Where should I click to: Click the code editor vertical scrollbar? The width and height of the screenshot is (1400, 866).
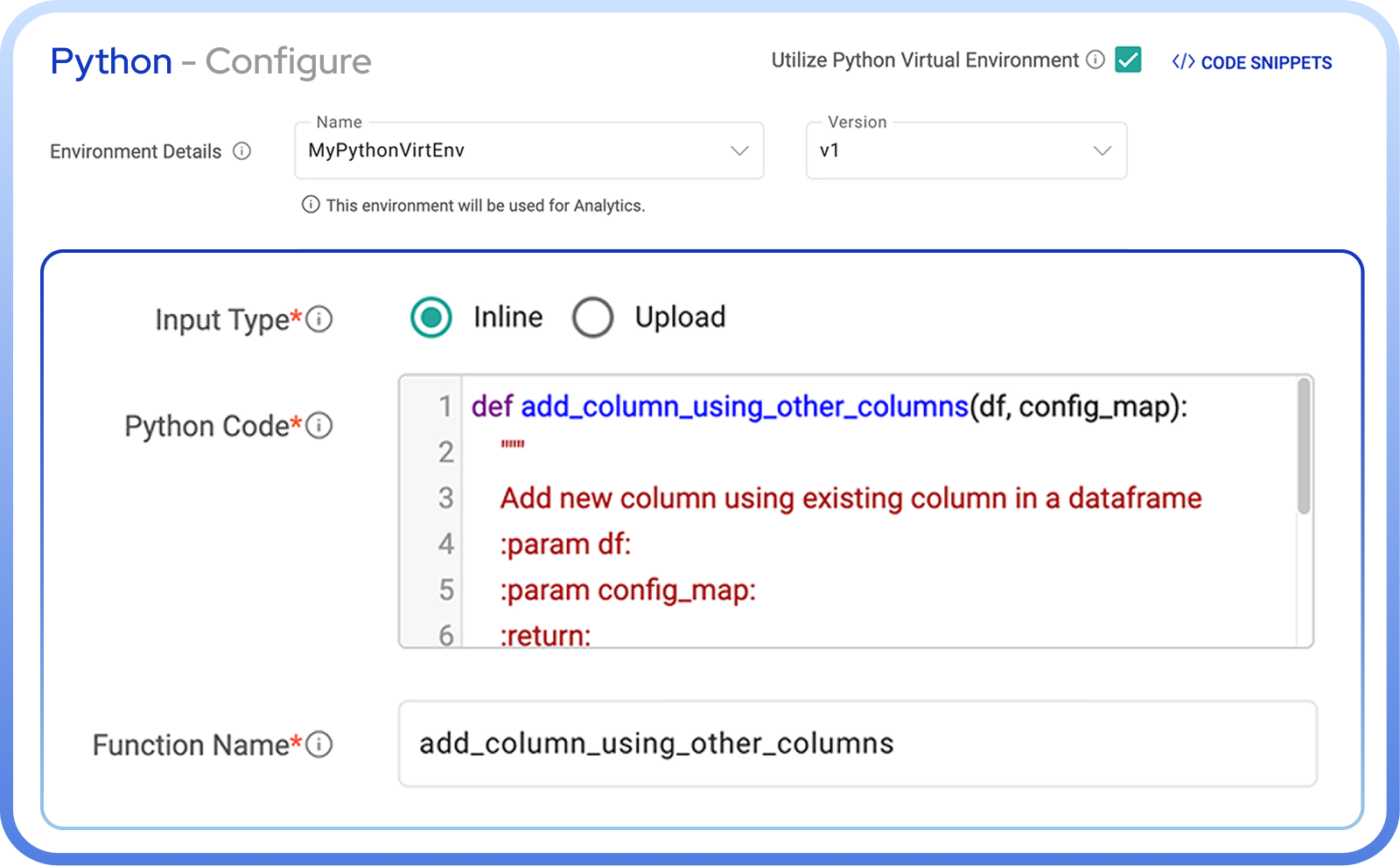[1304, 446]
